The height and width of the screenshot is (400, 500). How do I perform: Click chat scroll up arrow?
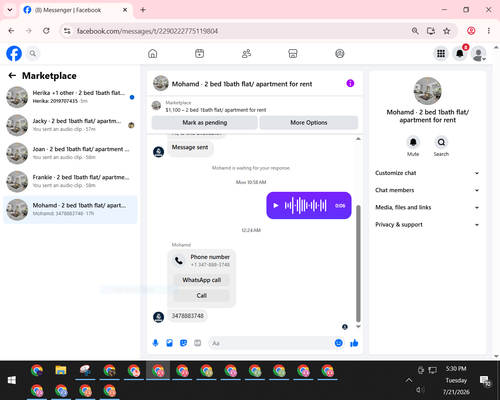tap(358, 139)
